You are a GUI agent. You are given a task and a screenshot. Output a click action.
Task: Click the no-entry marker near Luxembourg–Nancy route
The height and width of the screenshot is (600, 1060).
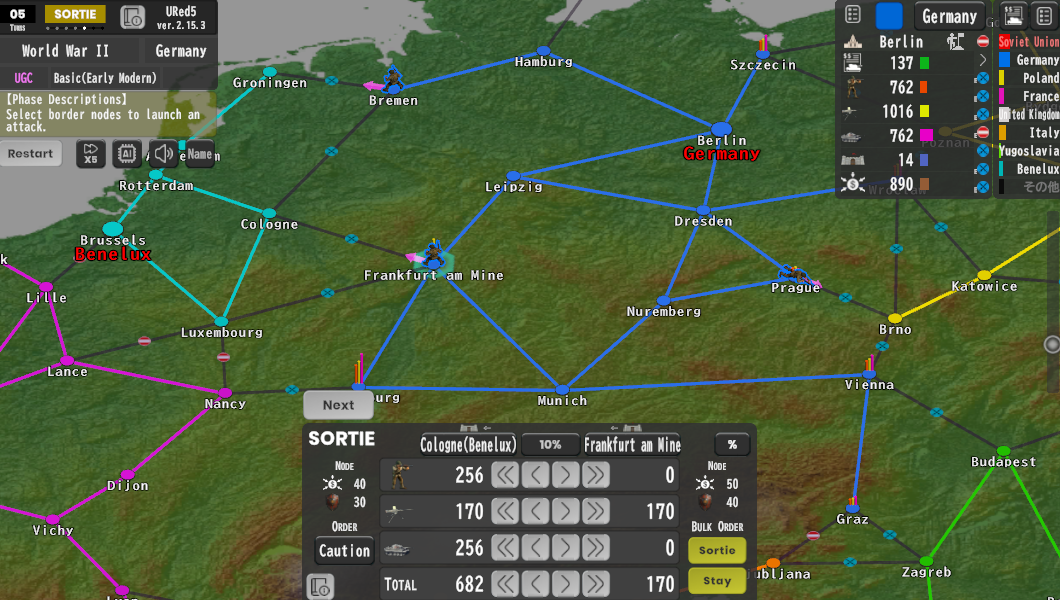coord(224,357)
